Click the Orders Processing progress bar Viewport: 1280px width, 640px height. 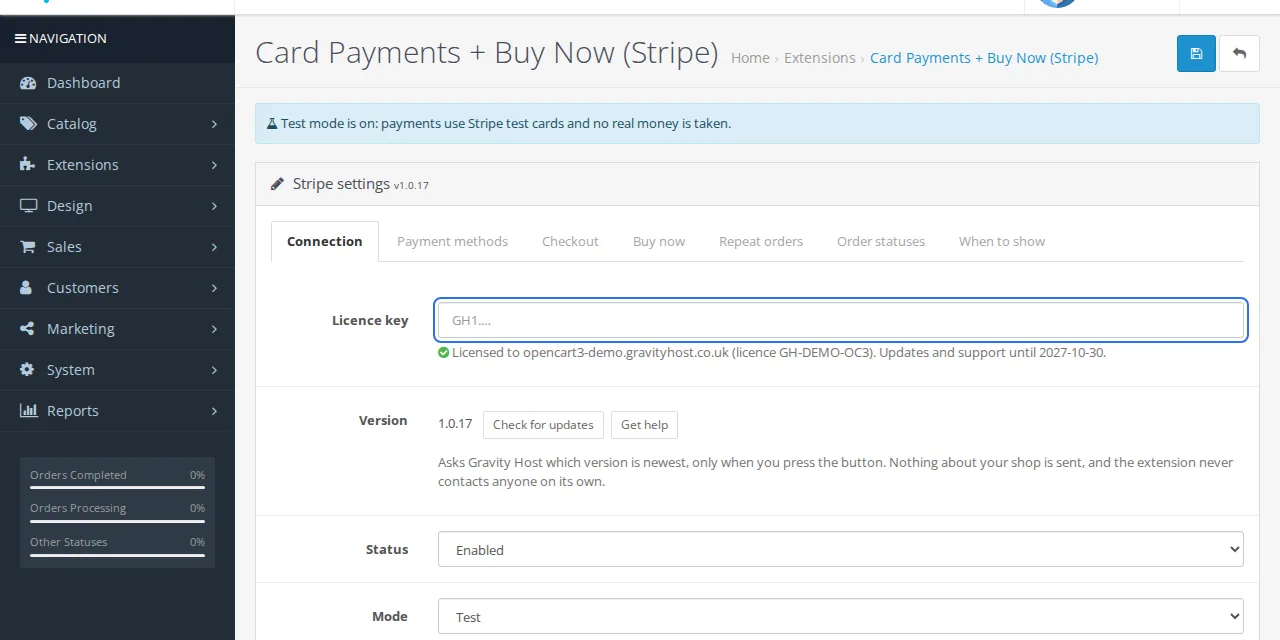(117, 521)
